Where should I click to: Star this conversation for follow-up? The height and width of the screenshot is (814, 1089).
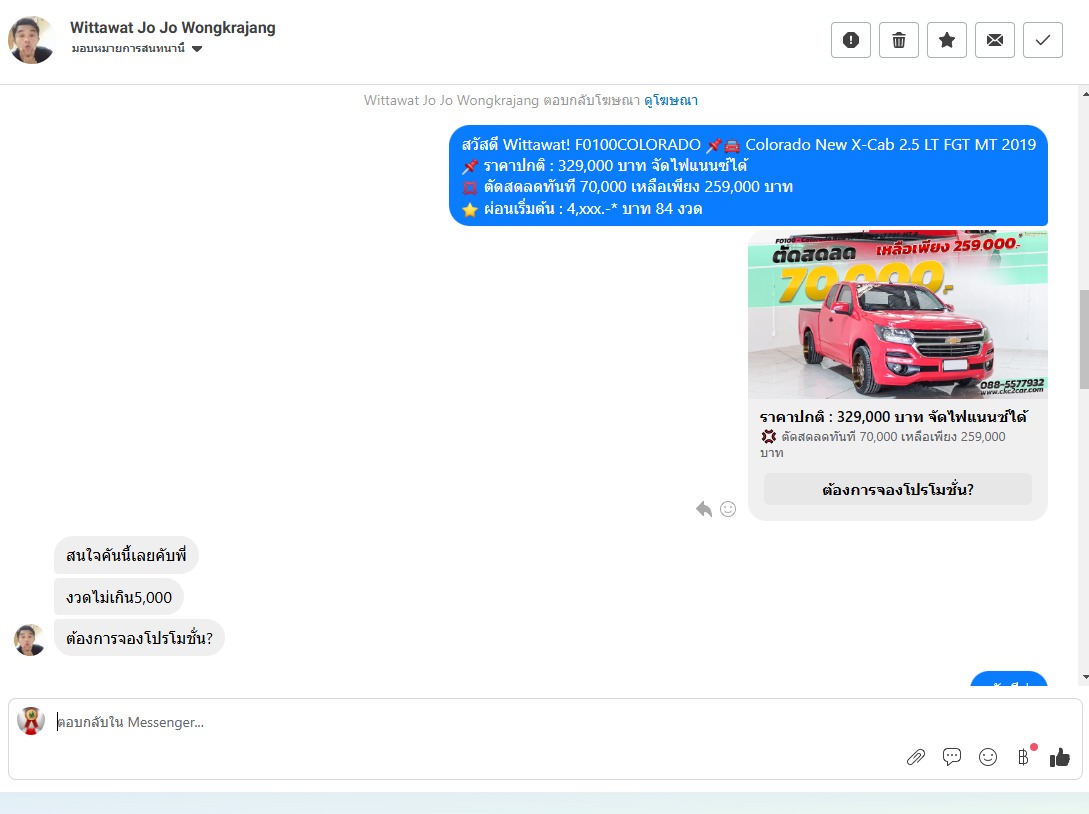[x=947, y=40]
